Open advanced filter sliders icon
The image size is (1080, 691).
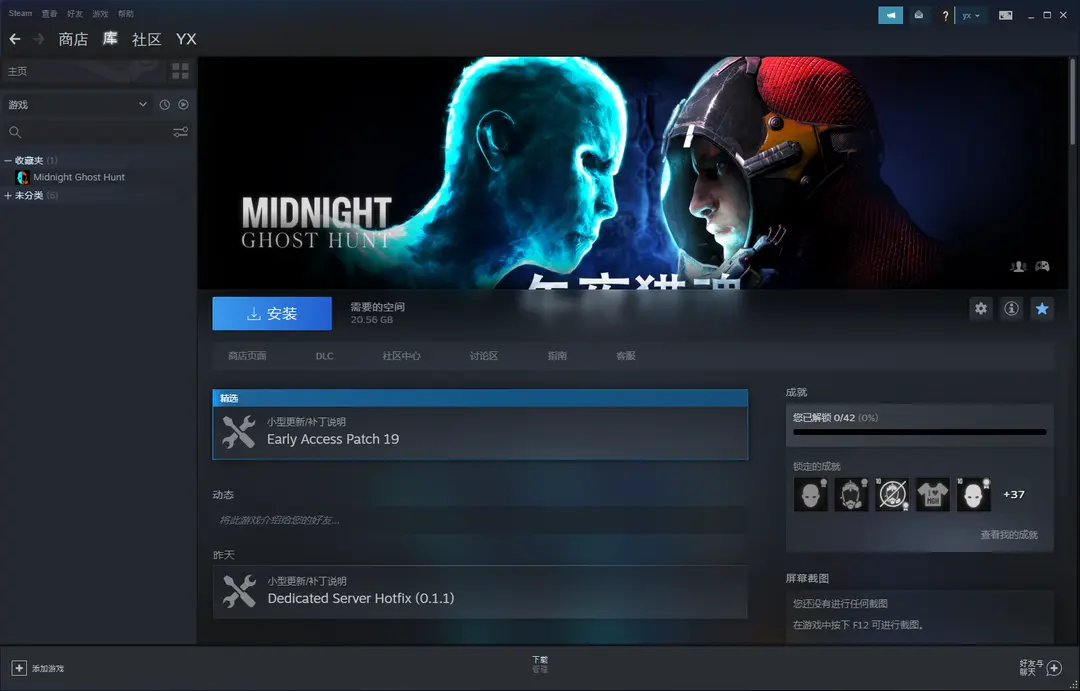180,132
